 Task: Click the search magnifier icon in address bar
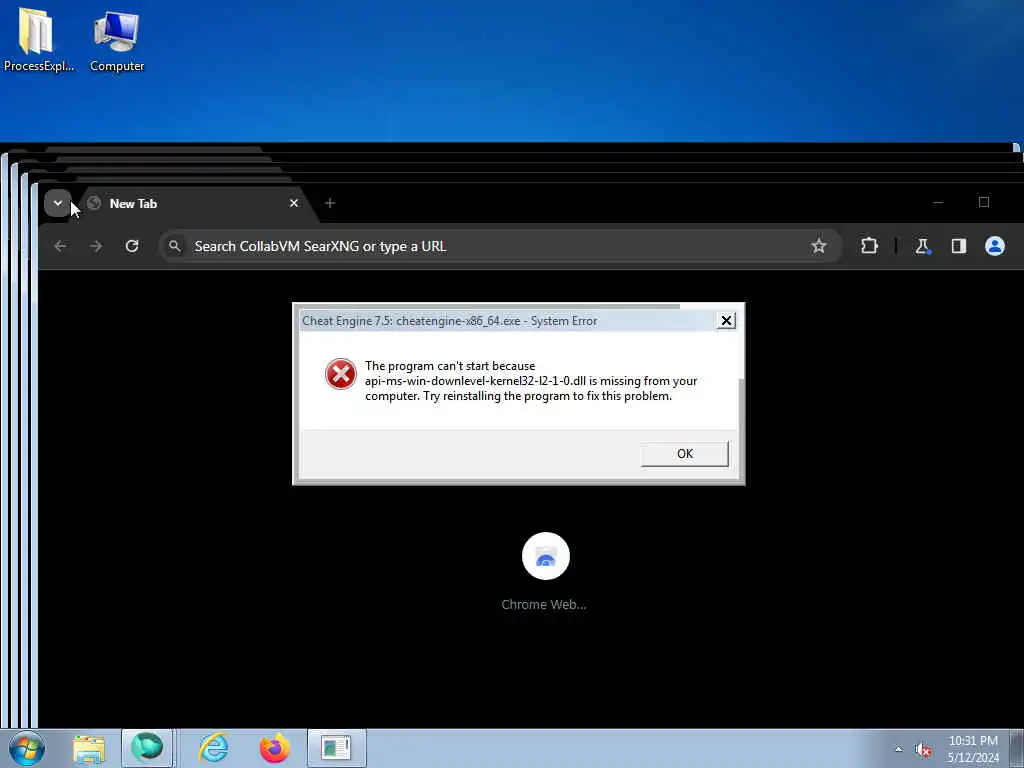174,246
